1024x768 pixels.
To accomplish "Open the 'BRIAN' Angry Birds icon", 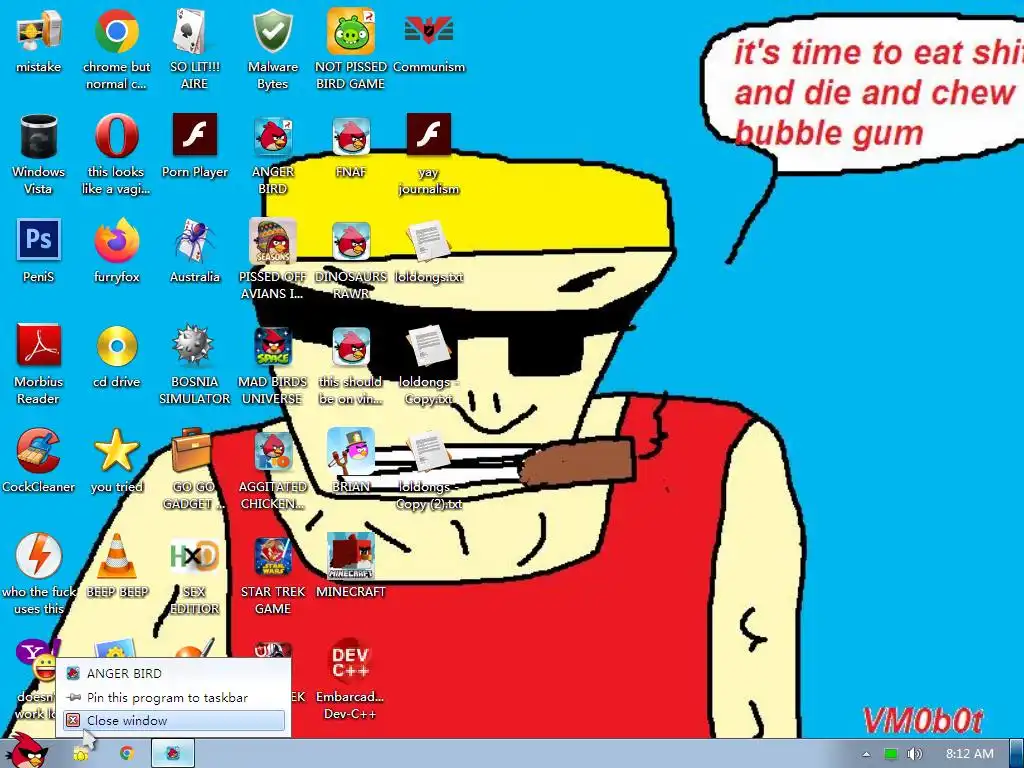I will (351, 461).
